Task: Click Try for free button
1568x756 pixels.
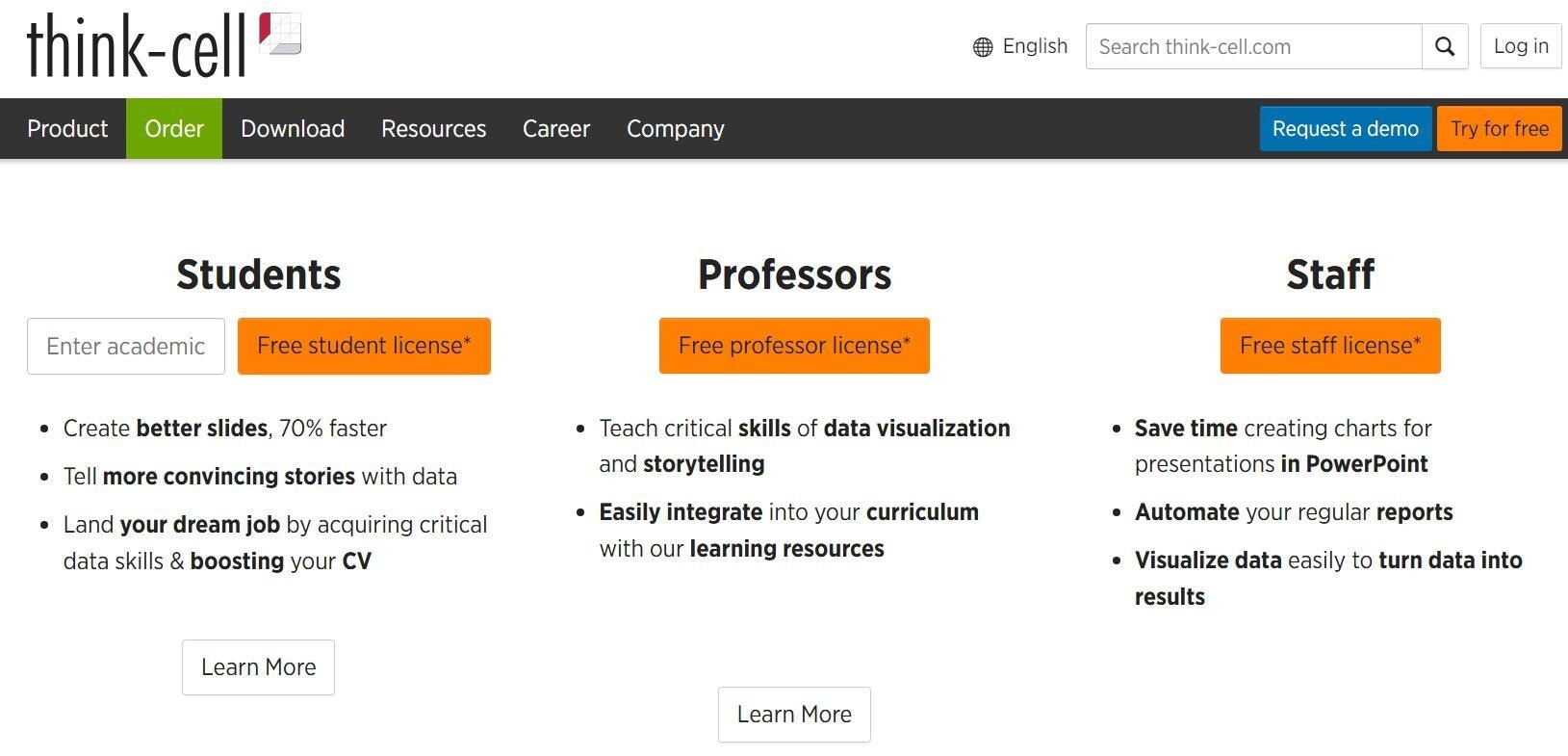Action: coord(1500,128)
